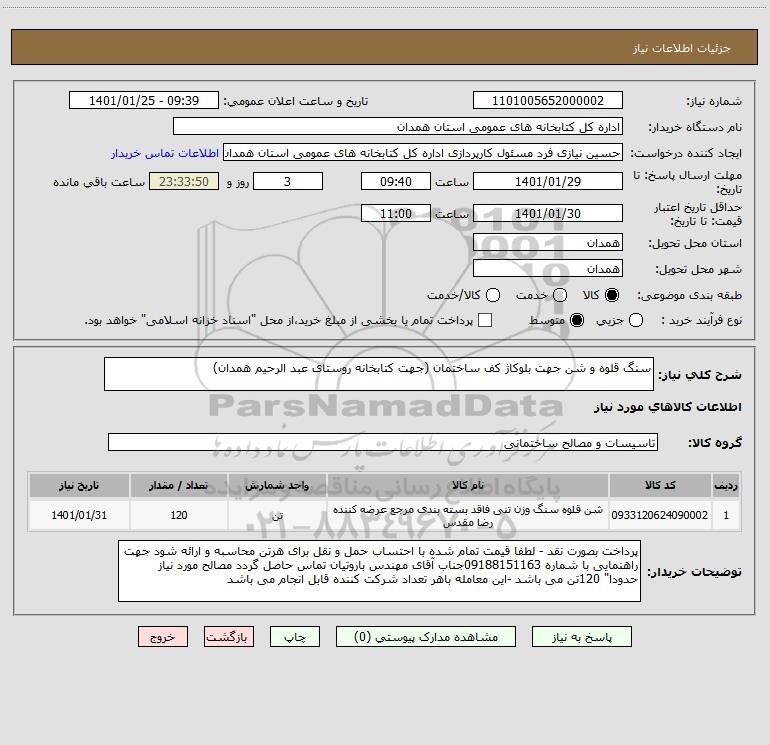Click the نام کالا column header
The height and width of the screenshot is (745, 770).
[x=468, y=485]
